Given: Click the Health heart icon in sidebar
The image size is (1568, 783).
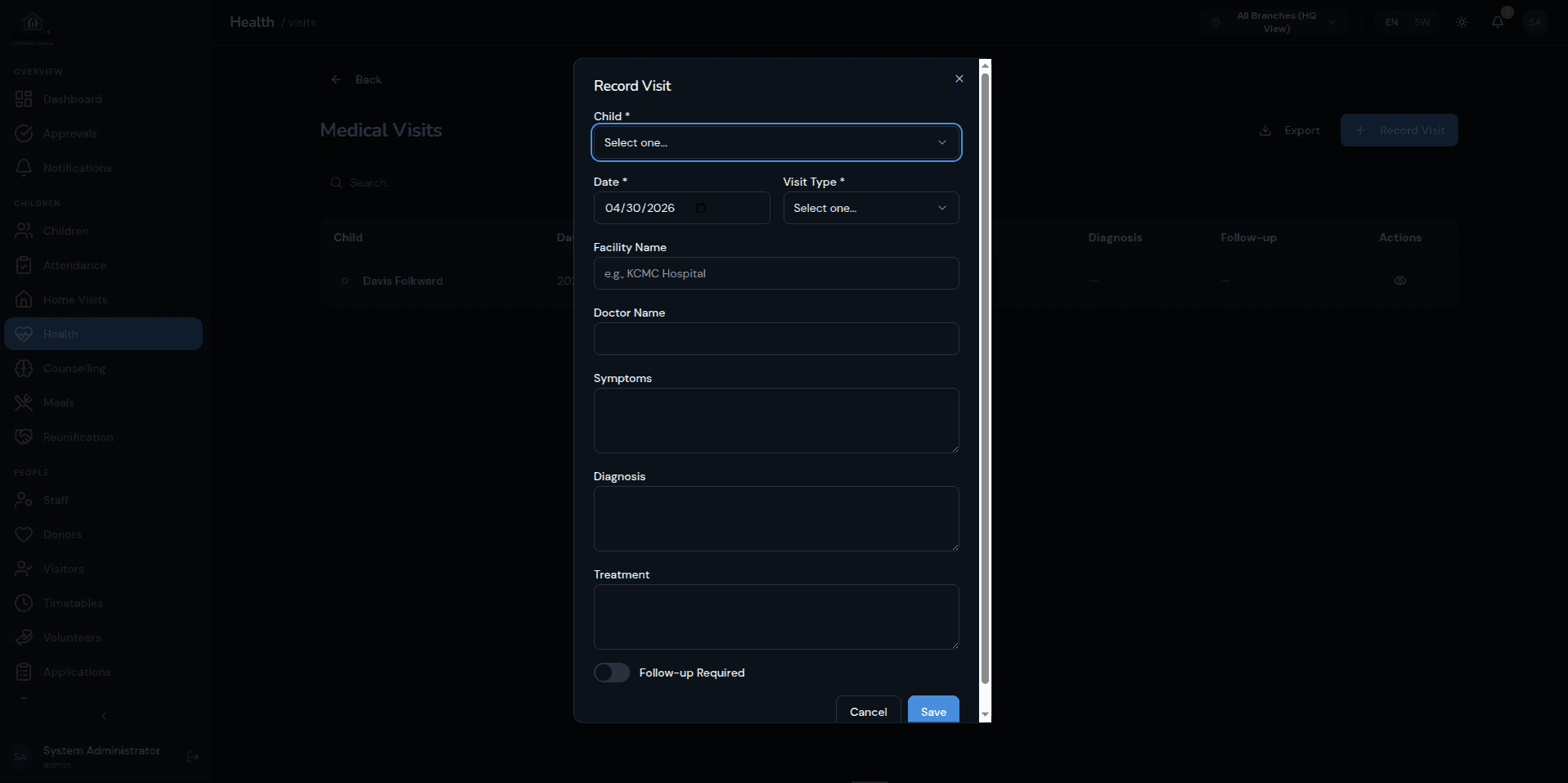Looking at the screenshot, I should tap(24, 334).
